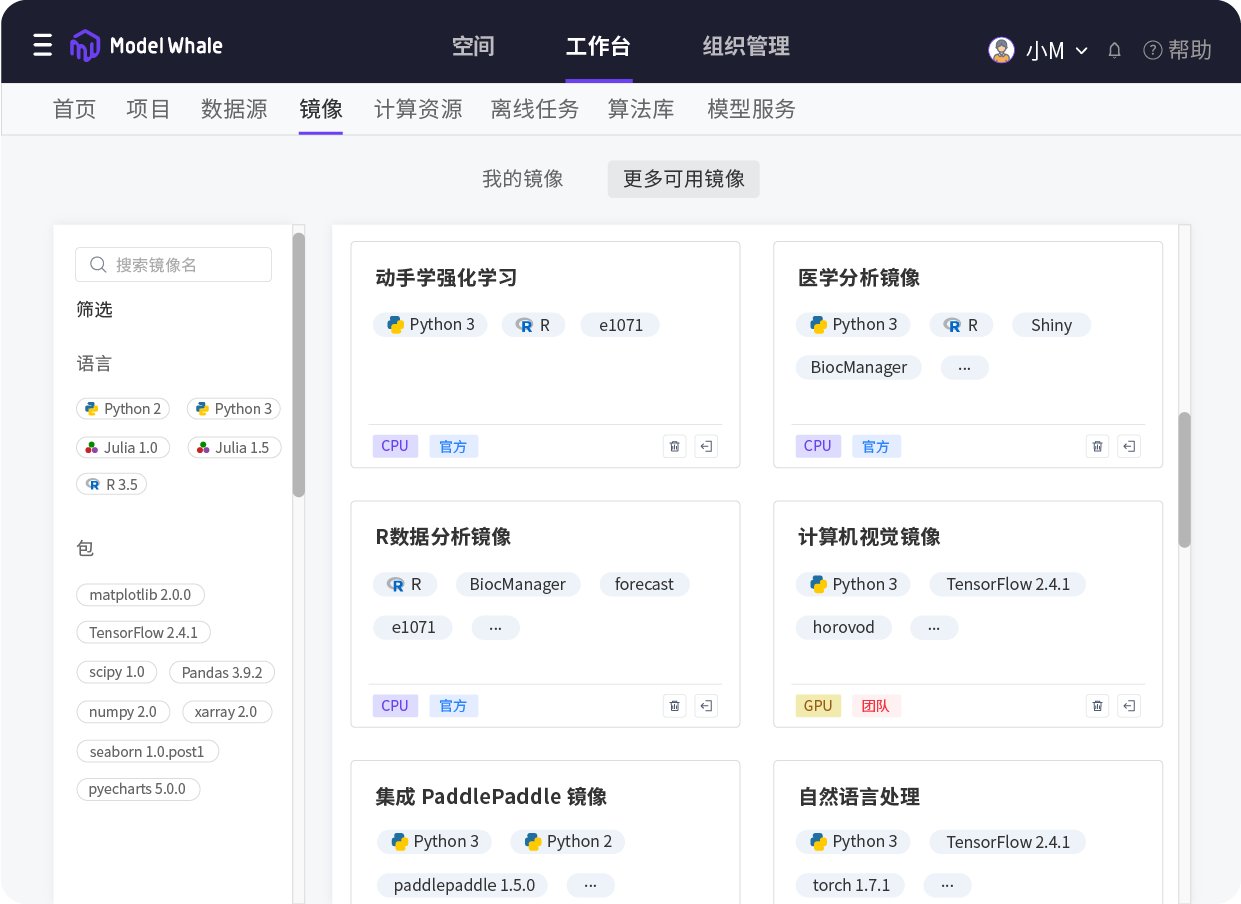Open the hamburger menu icon
The height and width of the screenshot is (904, 1241).
click(42, 46)
